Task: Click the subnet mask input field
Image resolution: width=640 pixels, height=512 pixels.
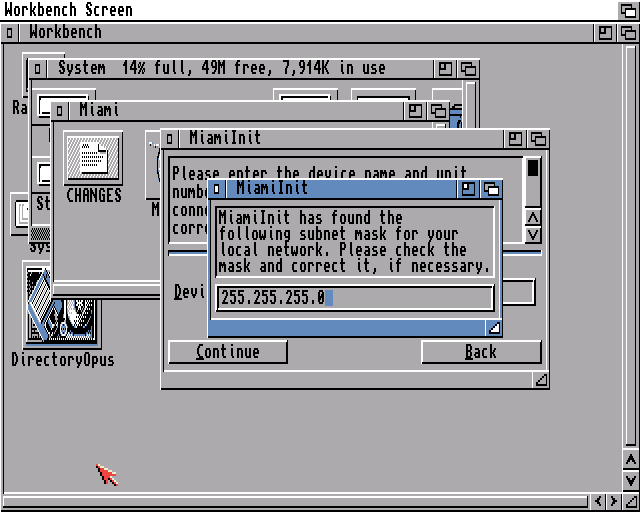Action: coord(355,298)
